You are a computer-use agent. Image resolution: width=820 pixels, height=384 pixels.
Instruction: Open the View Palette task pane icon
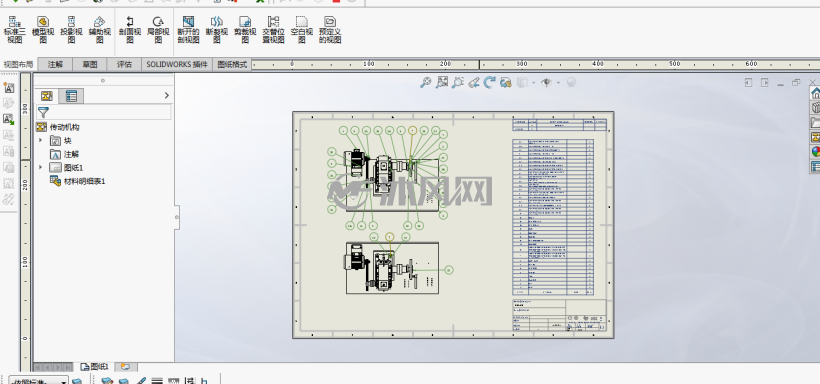click(x=815, y=137)
